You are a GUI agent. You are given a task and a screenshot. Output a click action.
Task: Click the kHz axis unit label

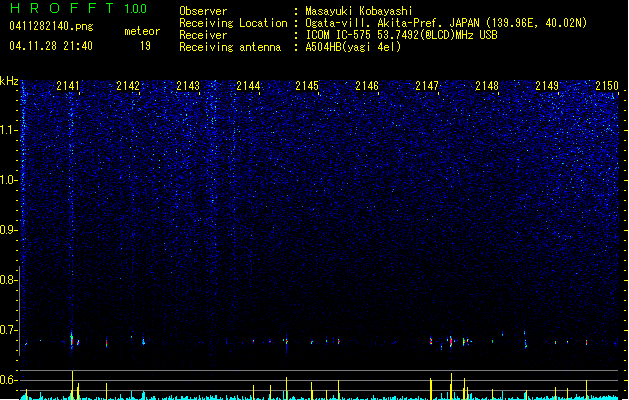9,81
